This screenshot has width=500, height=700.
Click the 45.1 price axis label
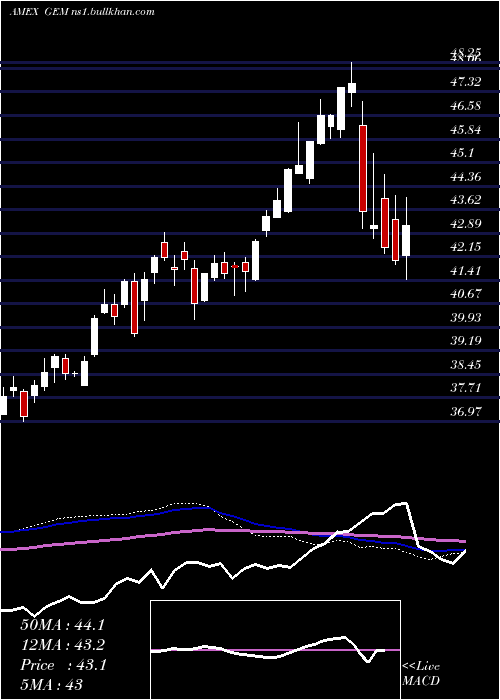[x=463, y=153]
